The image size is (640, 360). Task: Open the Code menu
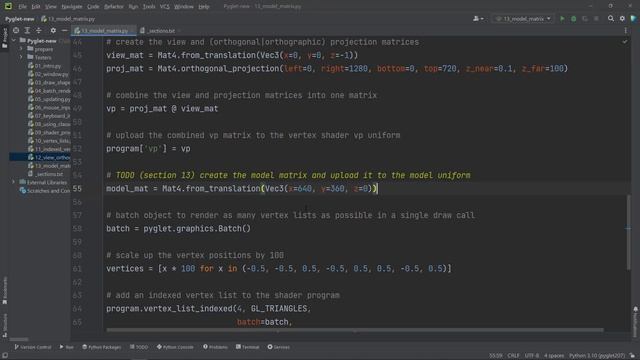[x=93, y=7]
